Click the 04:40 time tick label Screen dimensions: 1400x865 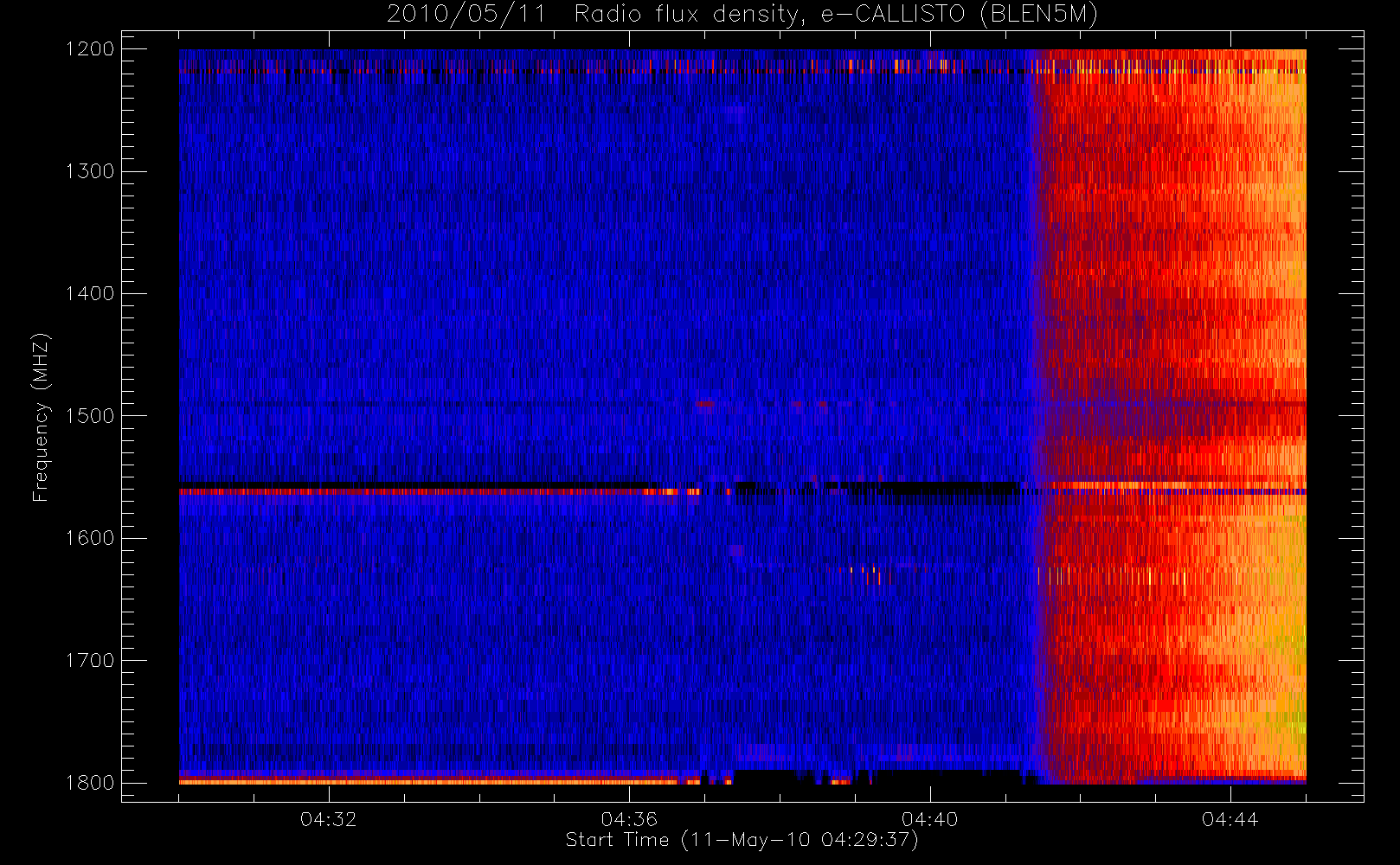930,819
